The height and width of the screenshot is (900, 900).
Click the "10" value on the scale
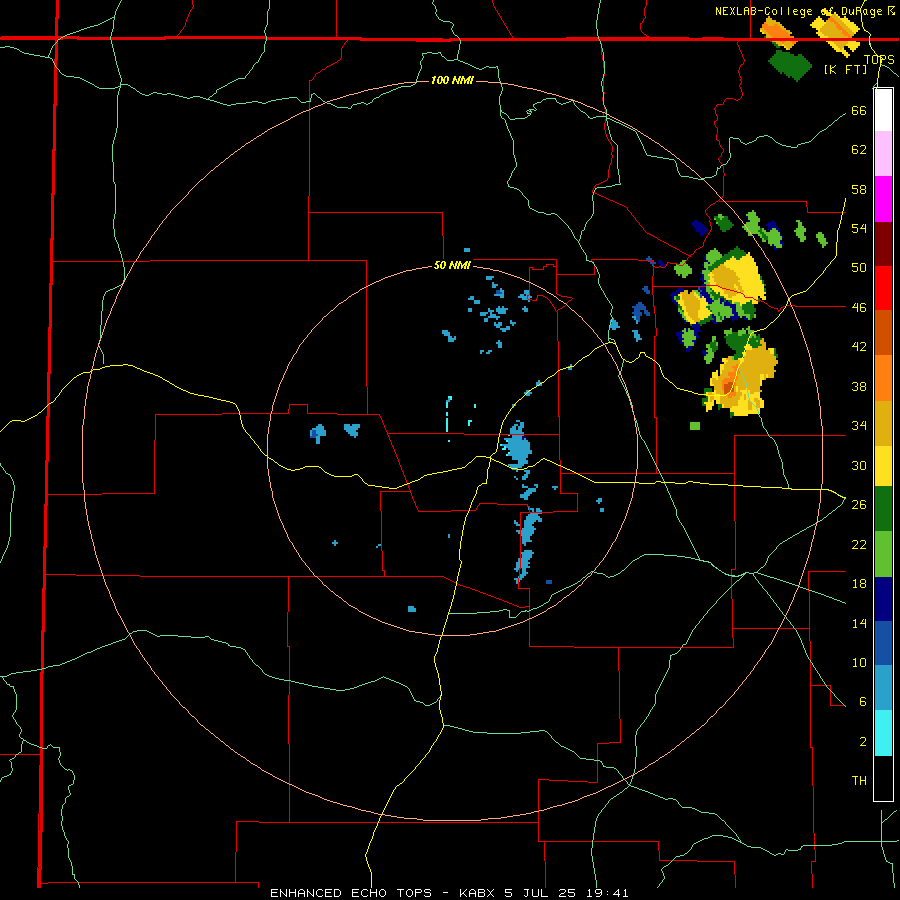pyautogui.click(x=859, y=662)
